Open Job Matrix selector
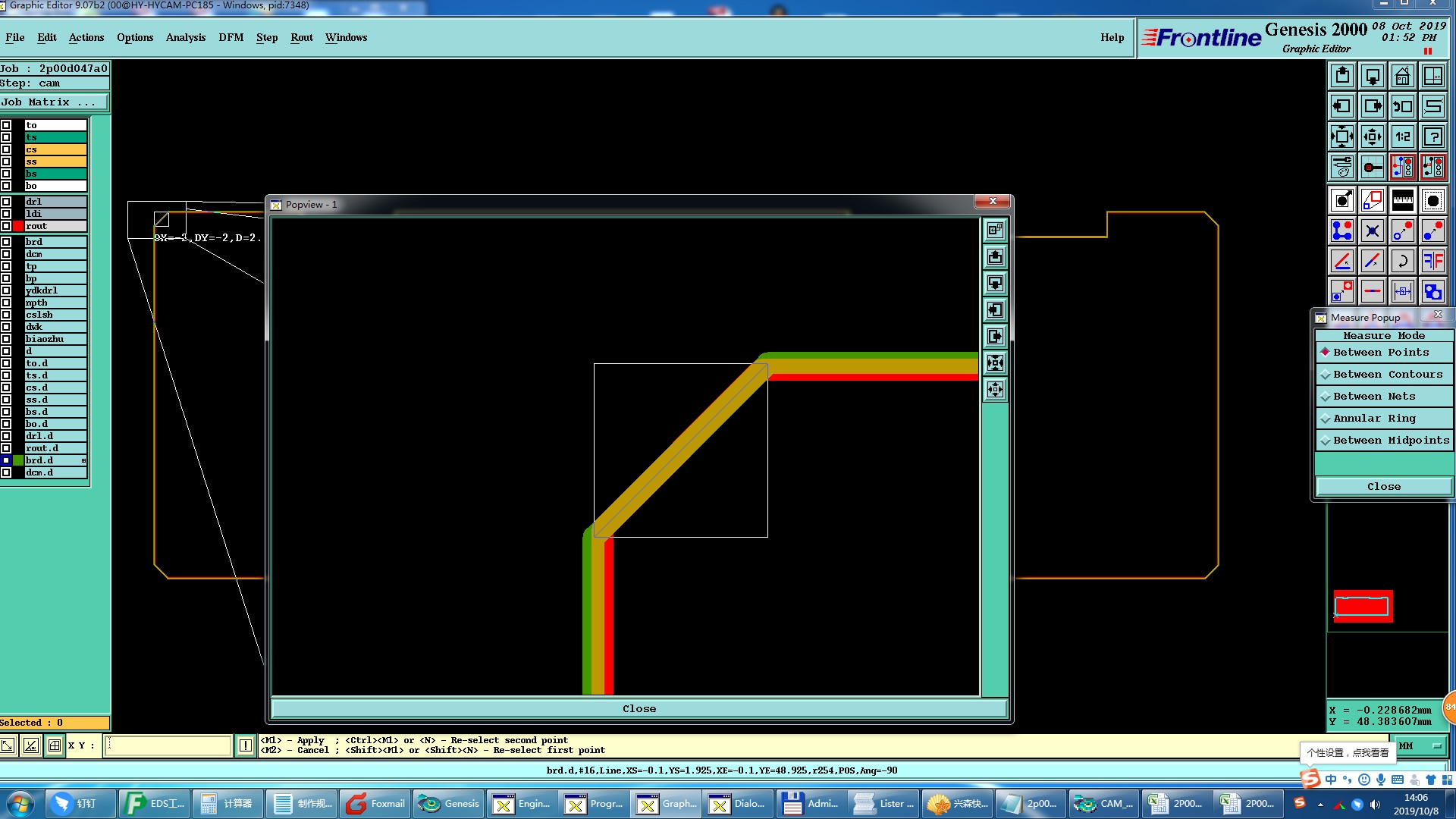This screenshot has height=819, width=1456. tap(54, 102)
